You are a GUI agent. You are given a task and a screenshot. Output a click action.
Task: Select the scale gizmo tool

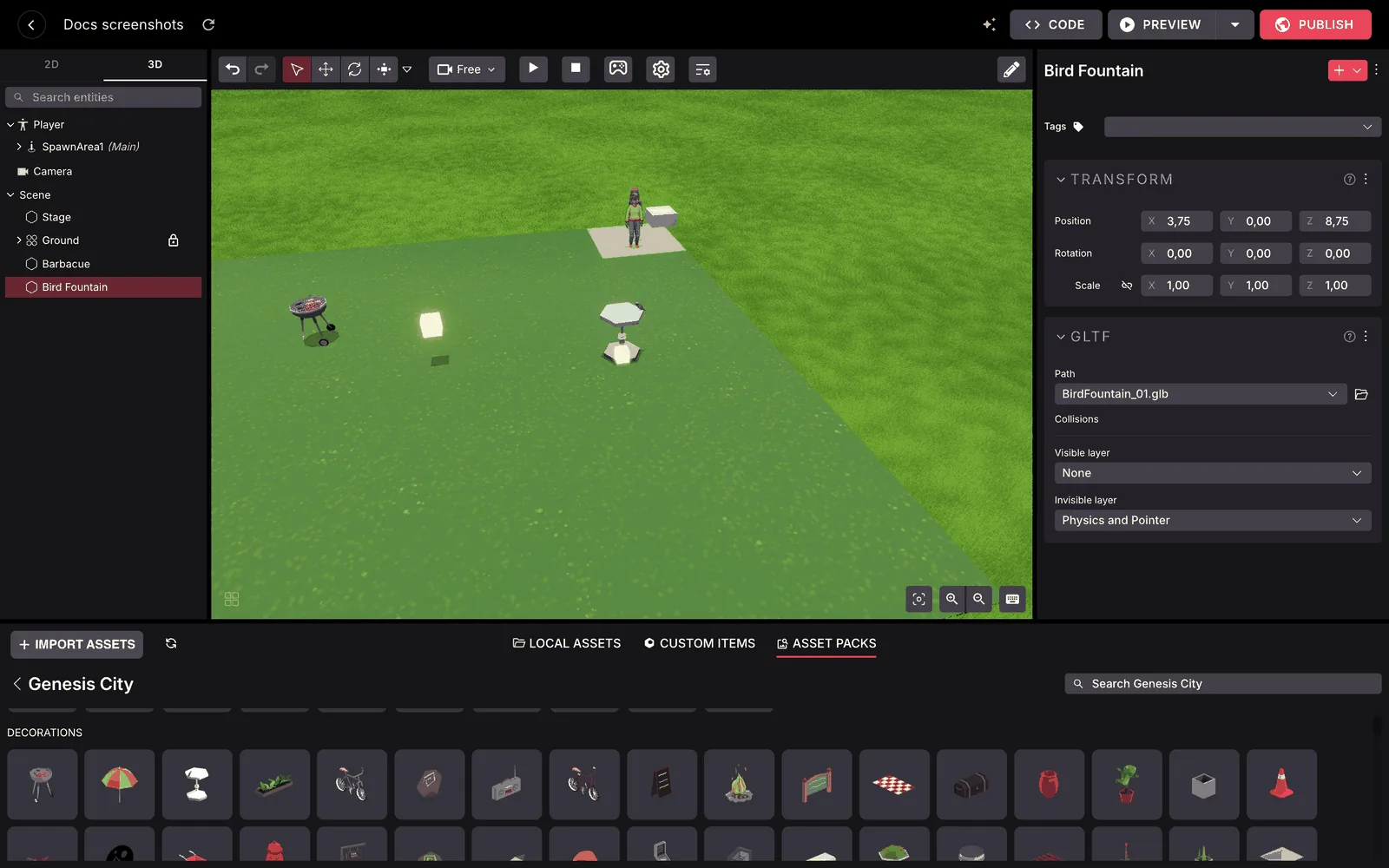point(384,69)
